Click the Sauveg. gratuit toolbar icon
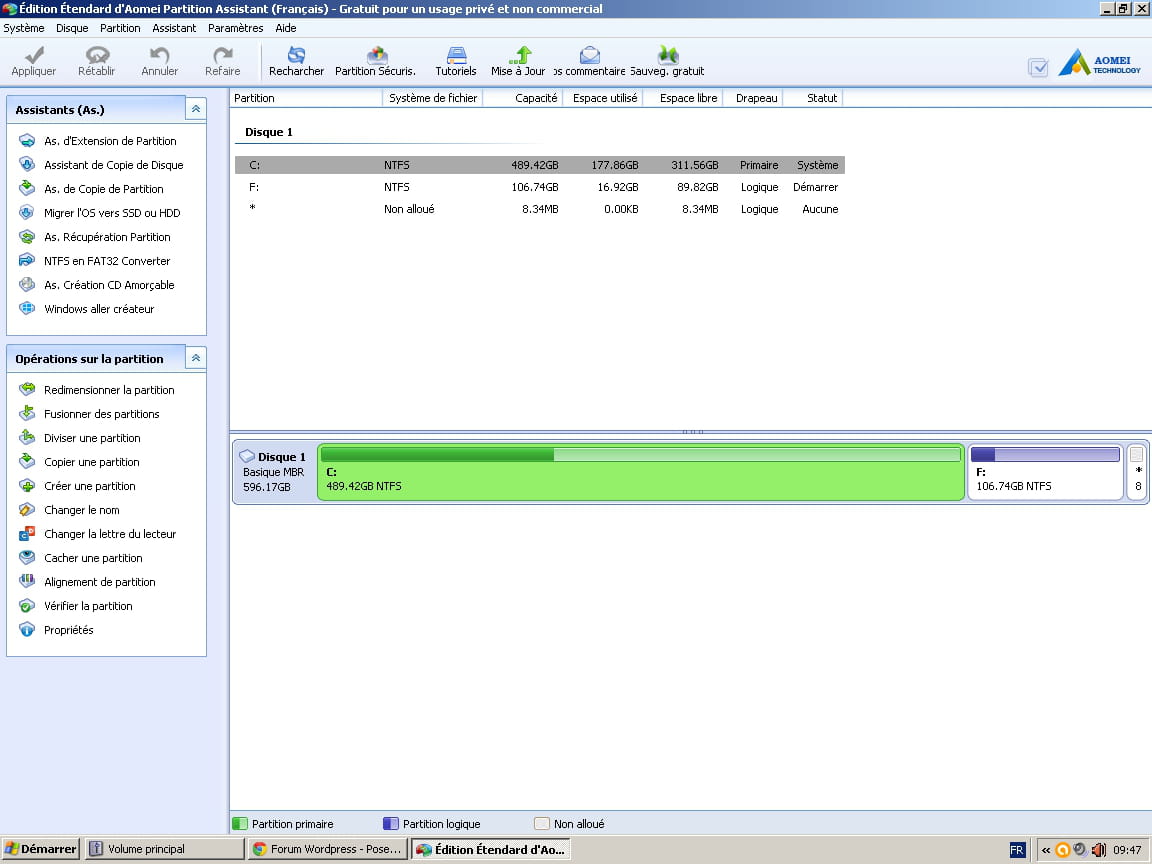This screenshot has height=864, width=1152. coord(668,55)
